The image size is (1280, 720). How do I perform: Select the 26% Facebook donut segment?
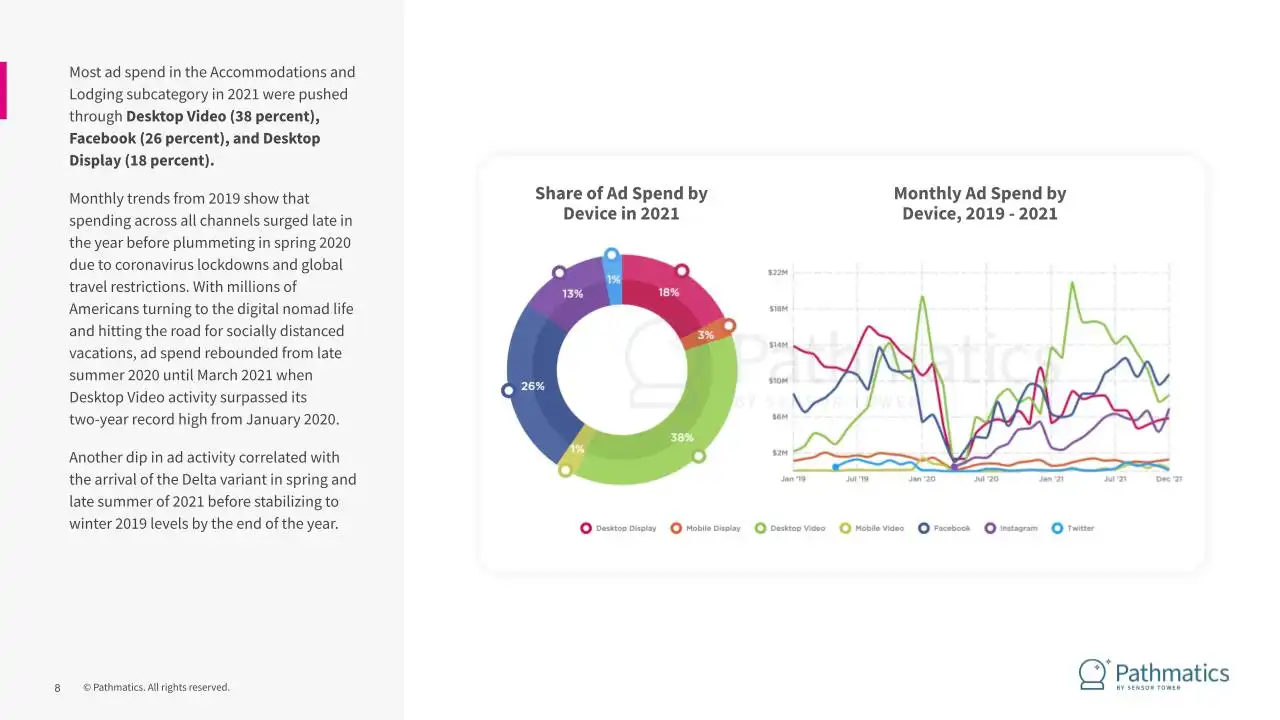[533, 386]
